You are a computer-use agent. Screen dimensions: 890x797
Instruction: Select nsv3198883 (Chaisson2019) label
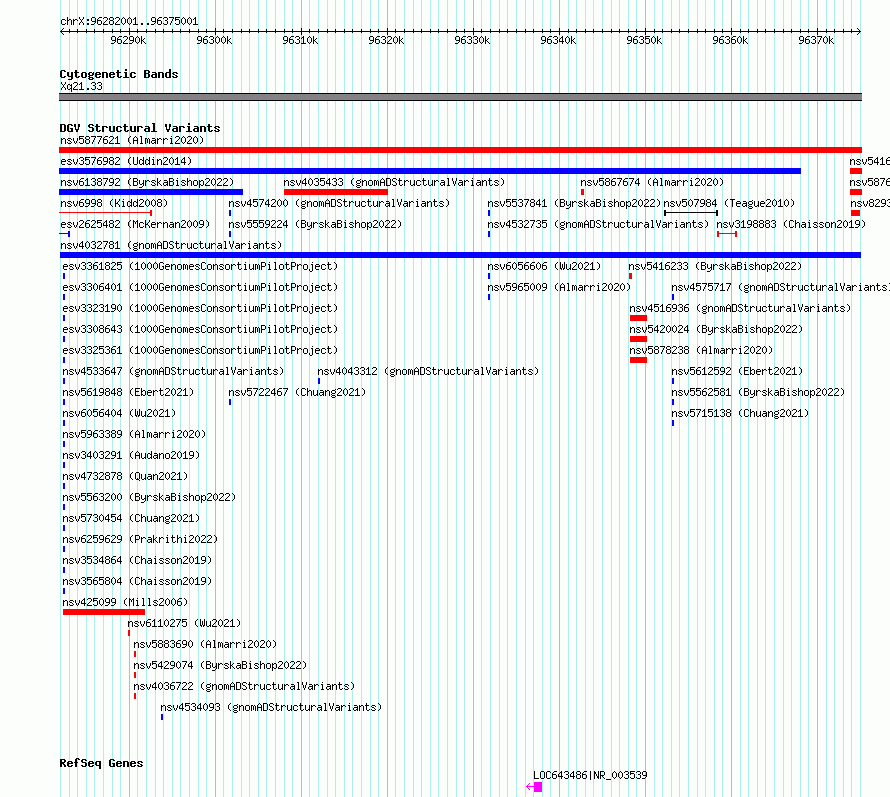tap(791, 224)
